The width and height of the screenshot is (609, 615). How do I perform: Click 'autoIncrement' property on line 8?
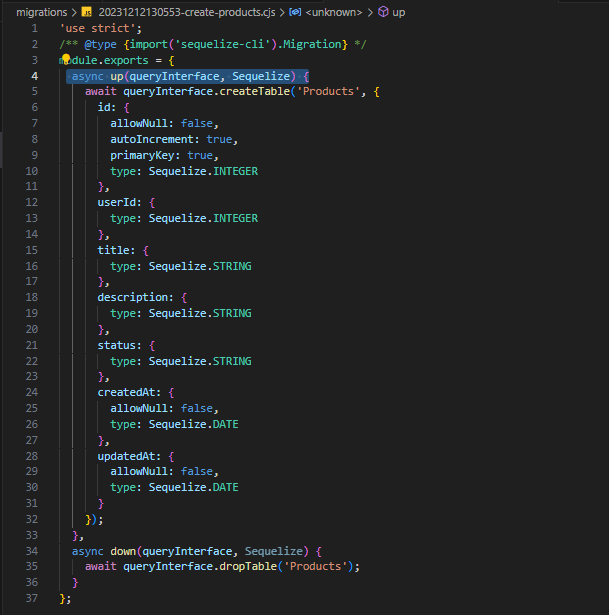152,139
